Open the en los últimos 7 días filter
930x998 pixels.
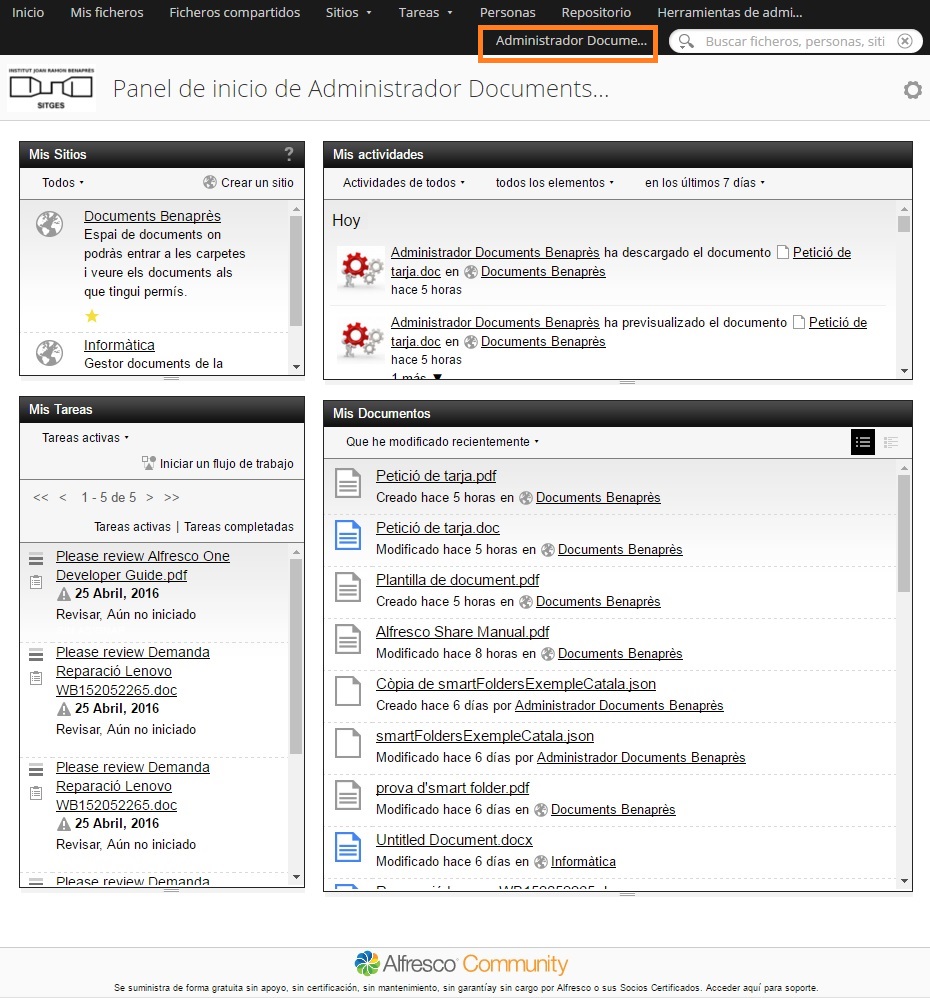(705, 183)
